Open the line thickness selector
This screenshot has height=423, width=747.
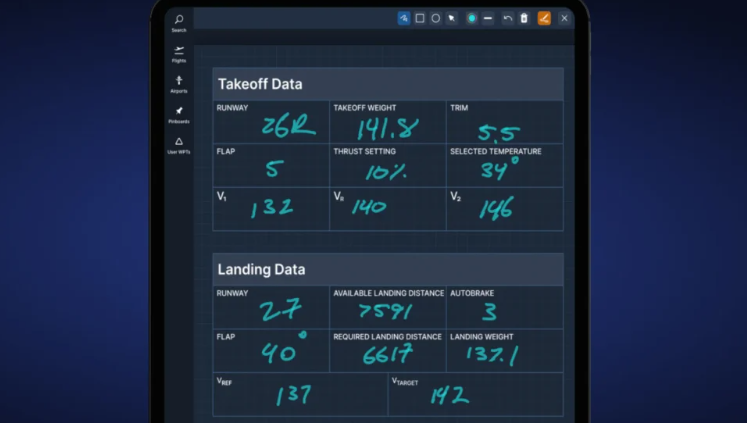pyautogui.click(x=488, y=18)
